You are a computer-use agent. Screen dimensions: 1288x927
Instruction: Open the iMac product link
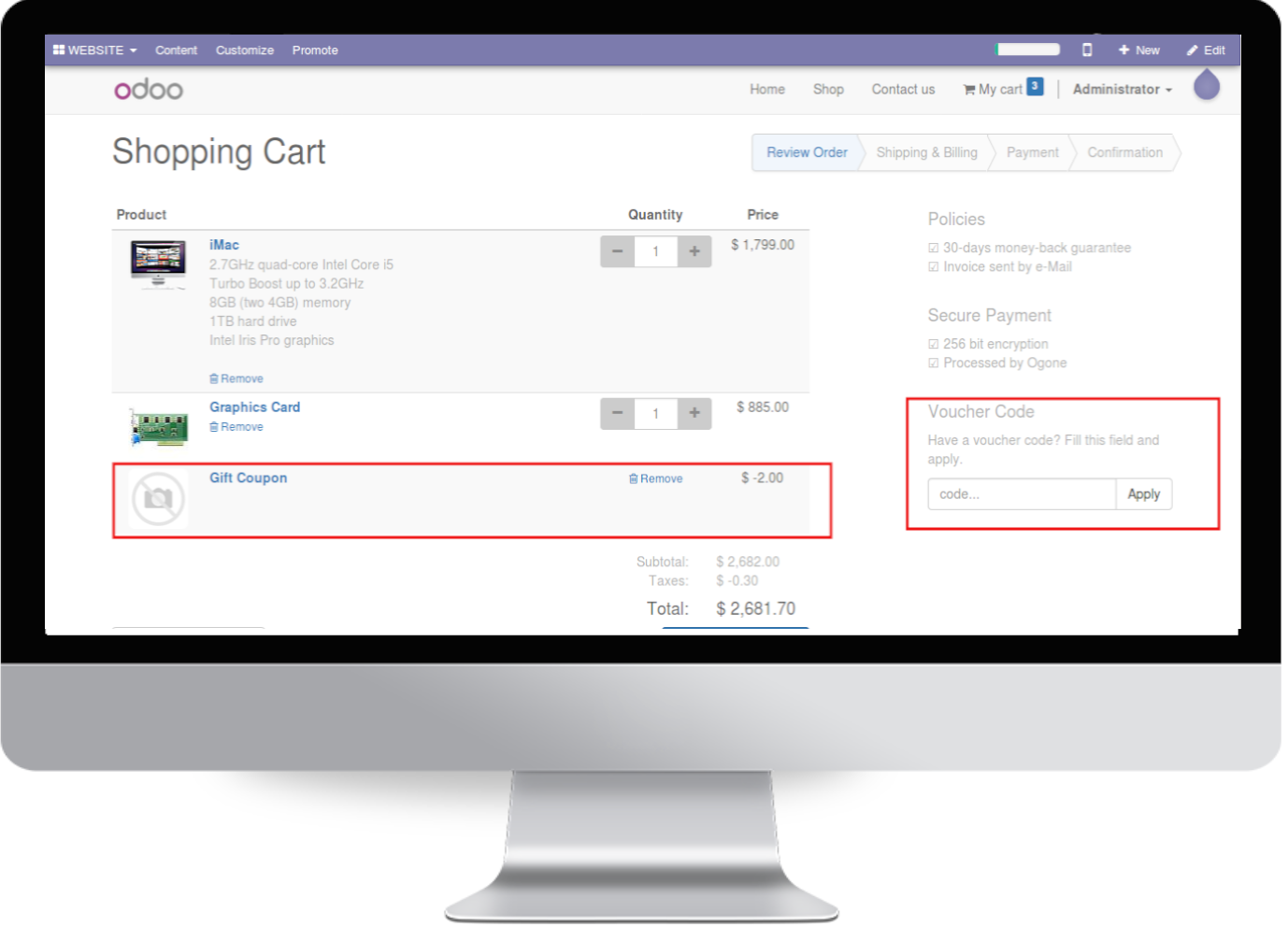pyautogui.click(x=224, y=245)
